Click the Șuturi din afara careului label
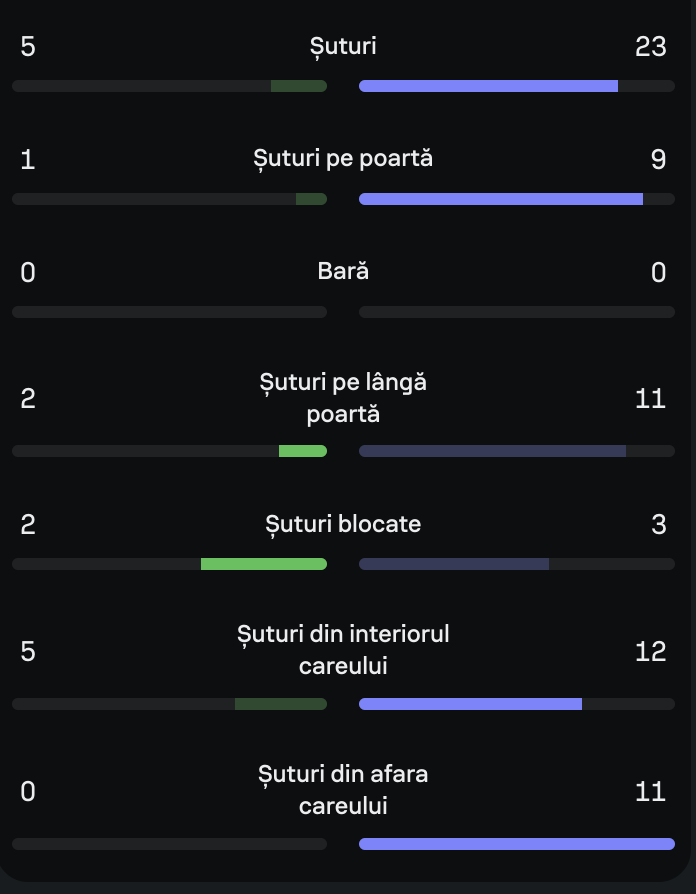The image size is (696, 894). [343, 790]
